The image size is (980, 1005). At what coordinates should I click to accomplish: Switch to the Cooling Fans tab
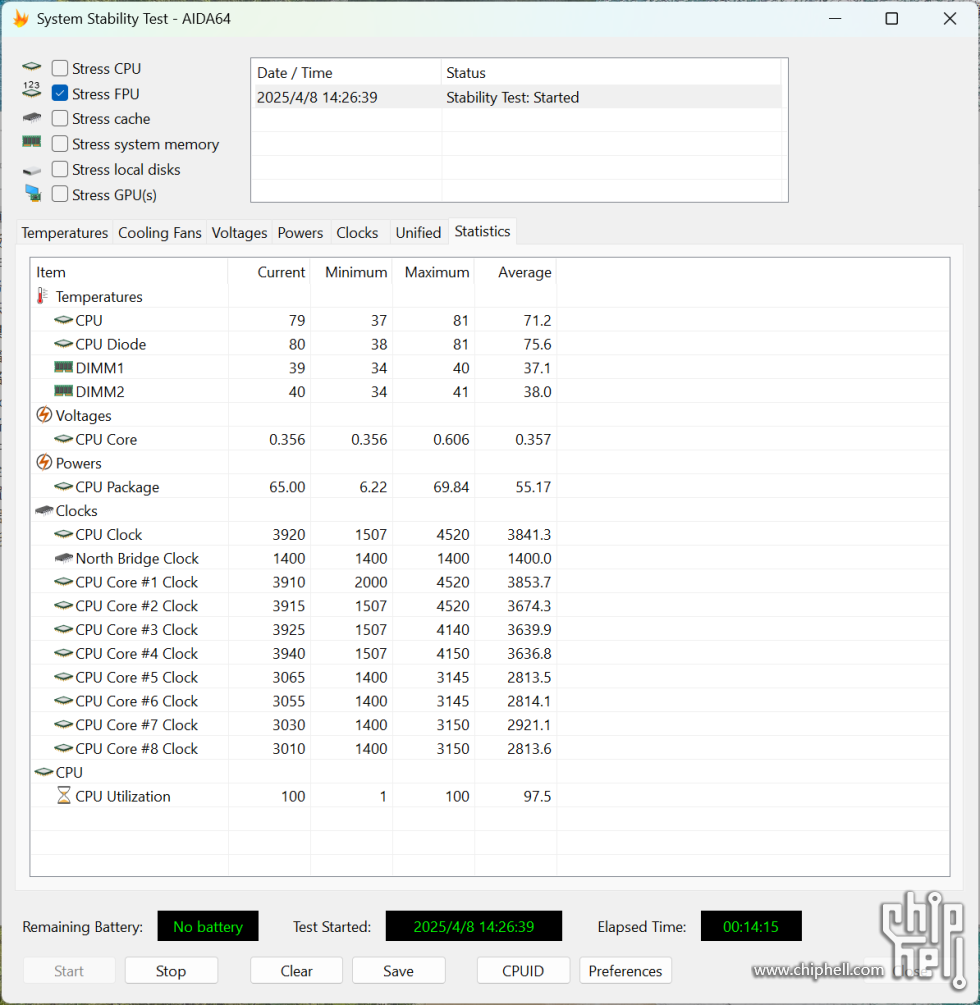tap(160, 233)
